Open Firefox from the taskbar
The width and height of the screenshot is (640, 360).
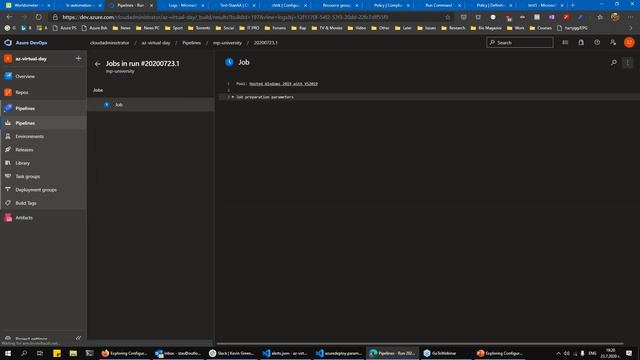(x=124, y=353)
